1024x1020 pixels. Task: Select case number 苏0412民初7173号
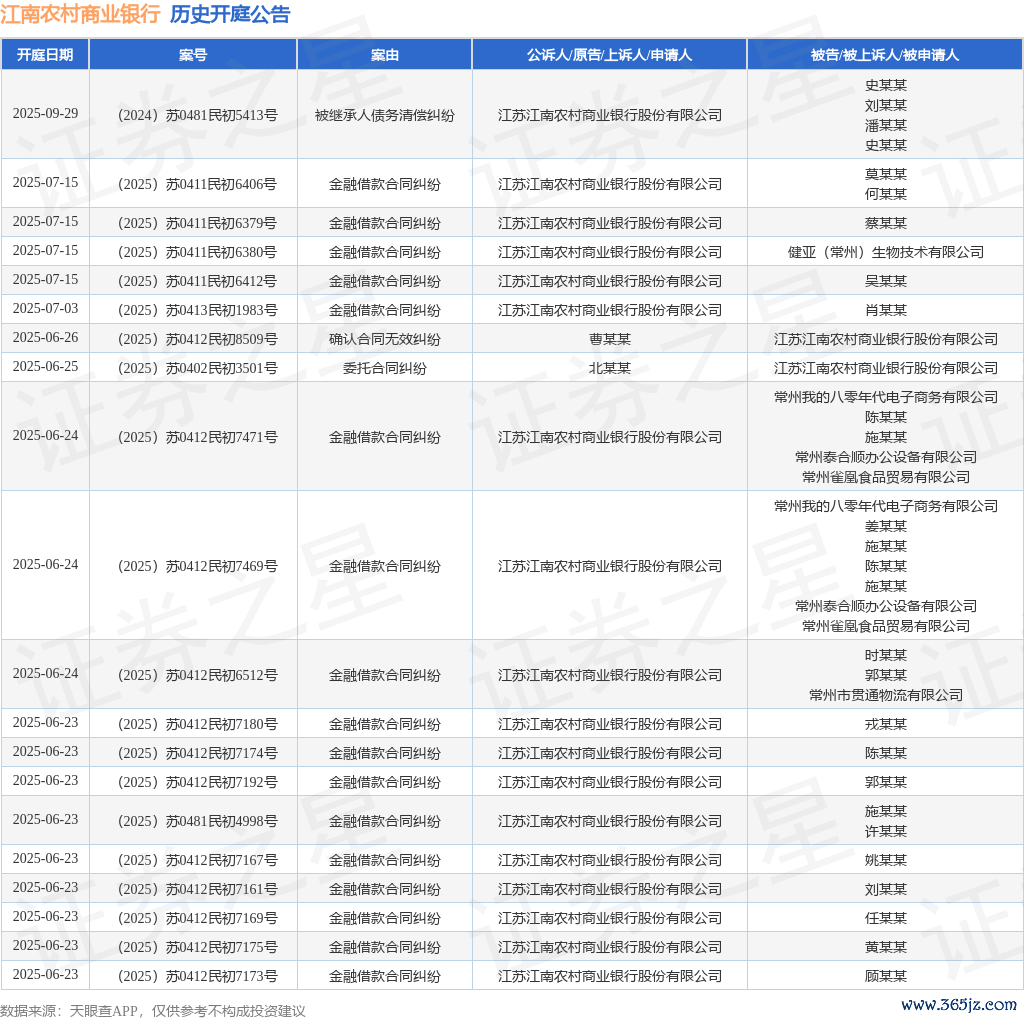(x=197, y=976)
